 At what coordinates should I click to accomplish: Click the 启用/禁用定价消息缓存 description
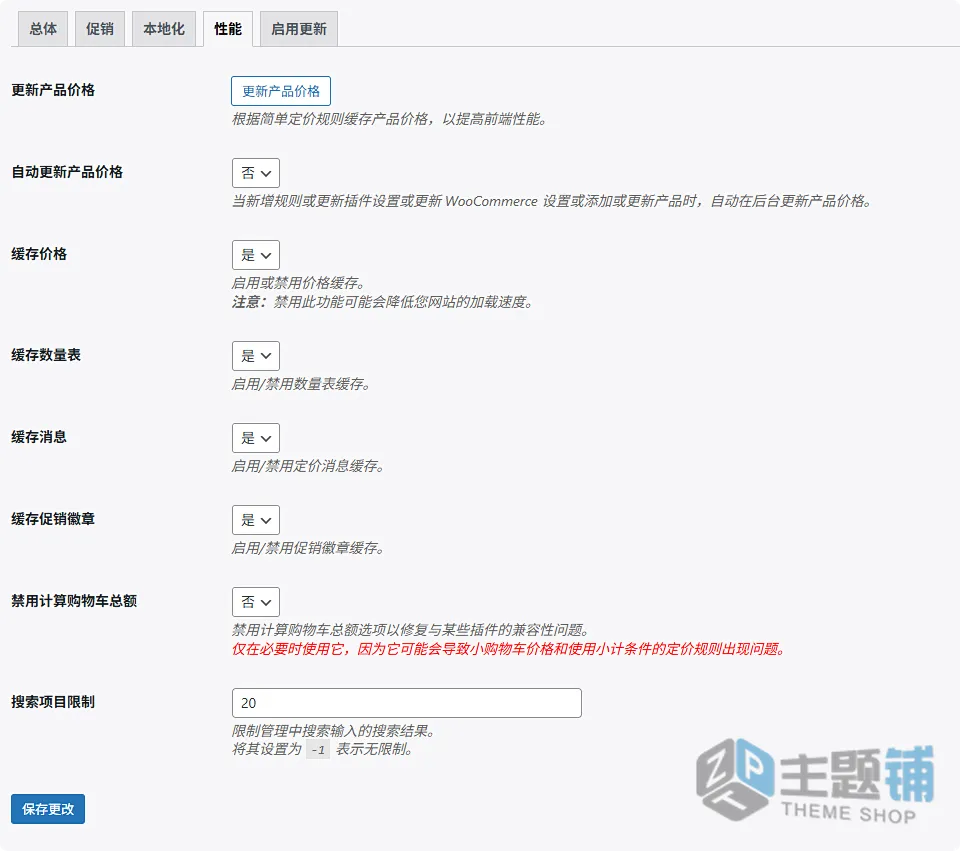309,466
